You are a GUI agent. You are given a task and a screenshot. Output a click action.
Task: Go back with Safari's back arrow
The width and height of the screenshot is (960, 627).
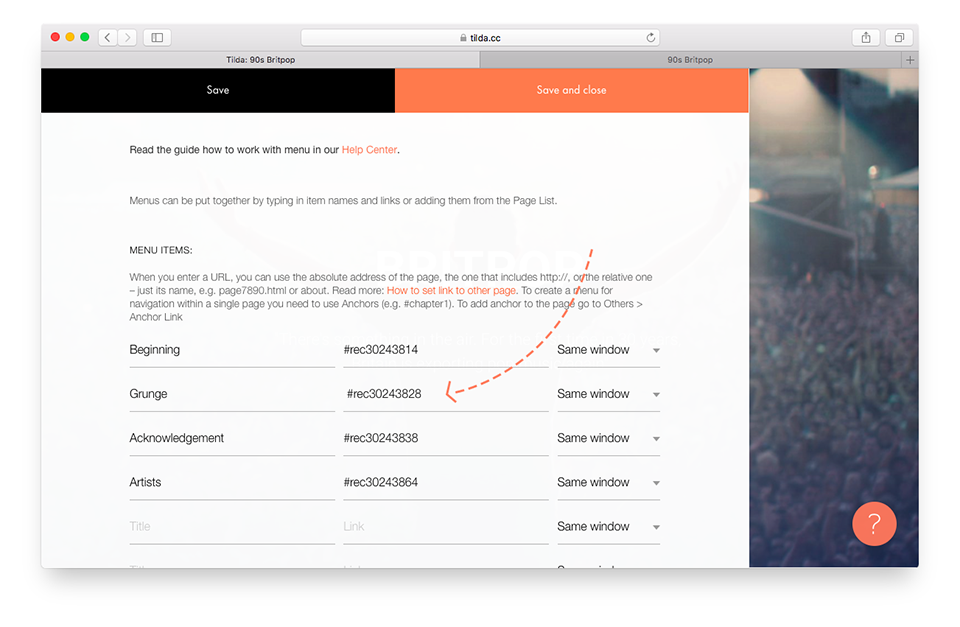click(108, 37)
